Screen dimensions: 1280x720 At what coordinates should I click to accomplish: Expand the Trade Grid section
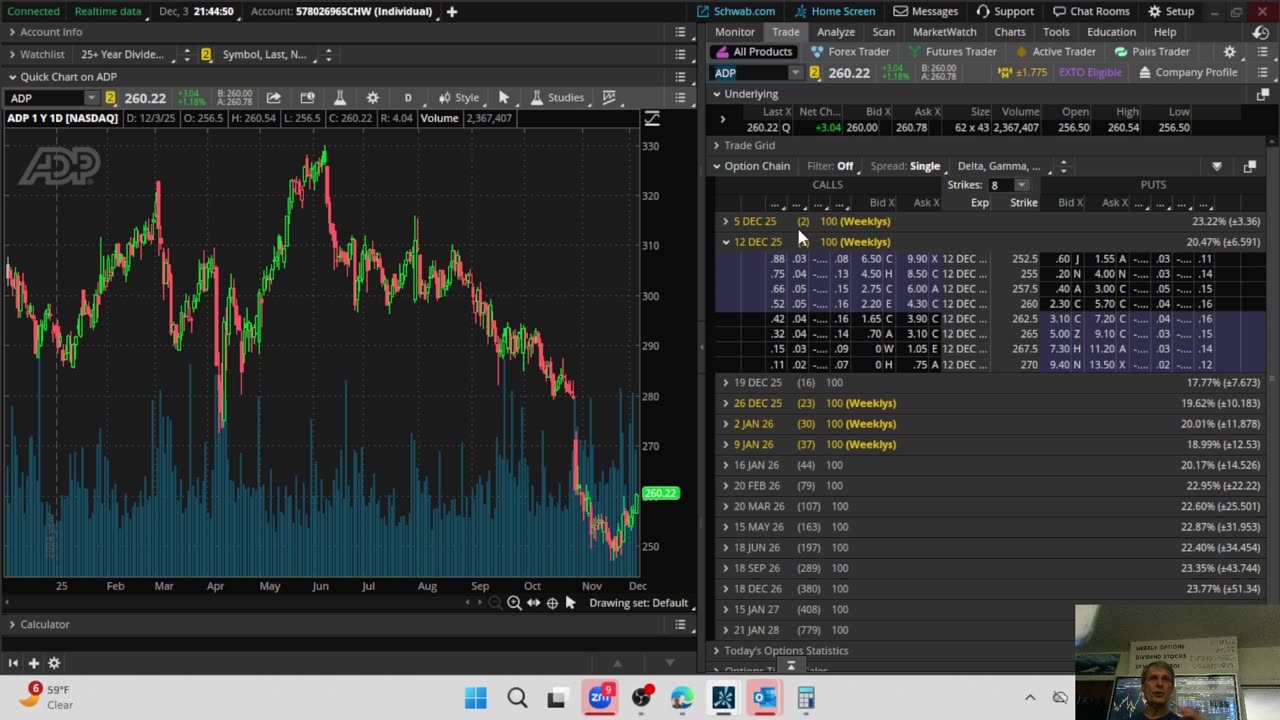click(x=716, y=146)
